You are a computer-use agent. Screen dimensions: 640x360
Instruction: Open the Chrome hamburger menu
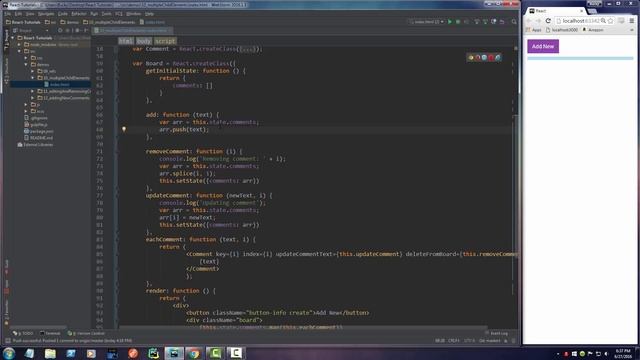631,20
